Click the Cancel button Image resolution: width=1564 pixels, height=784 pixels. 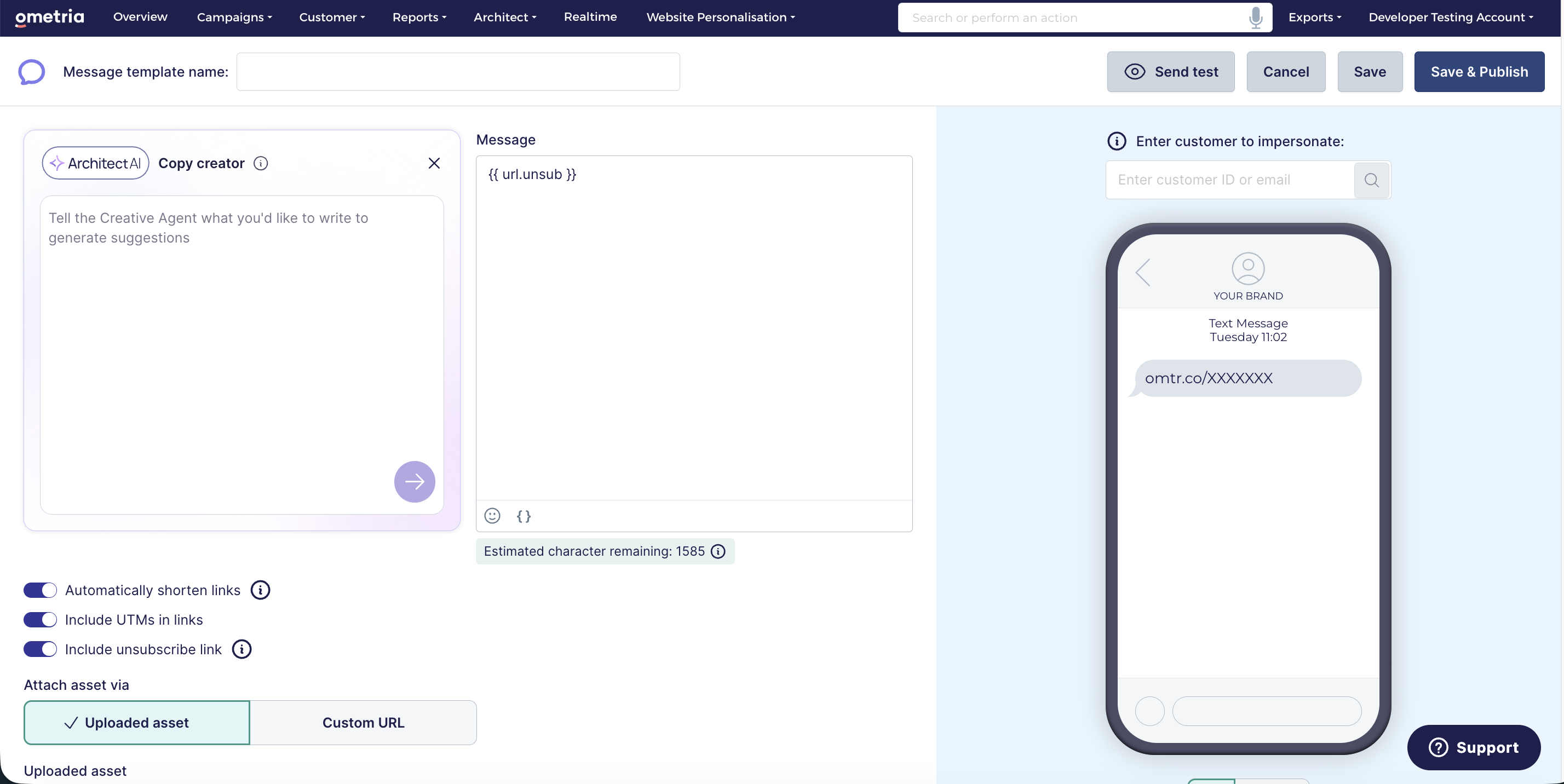(x=1286, y=72)
